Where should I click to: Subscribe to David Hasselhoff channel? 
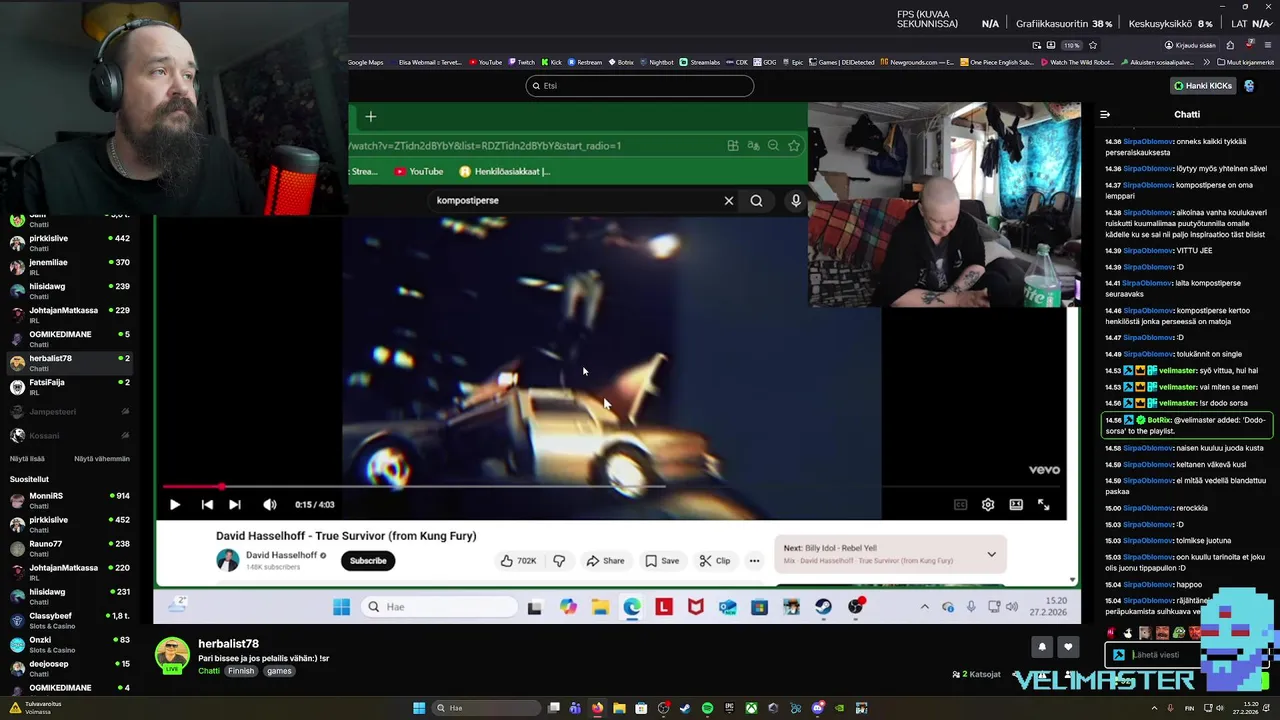368,561
